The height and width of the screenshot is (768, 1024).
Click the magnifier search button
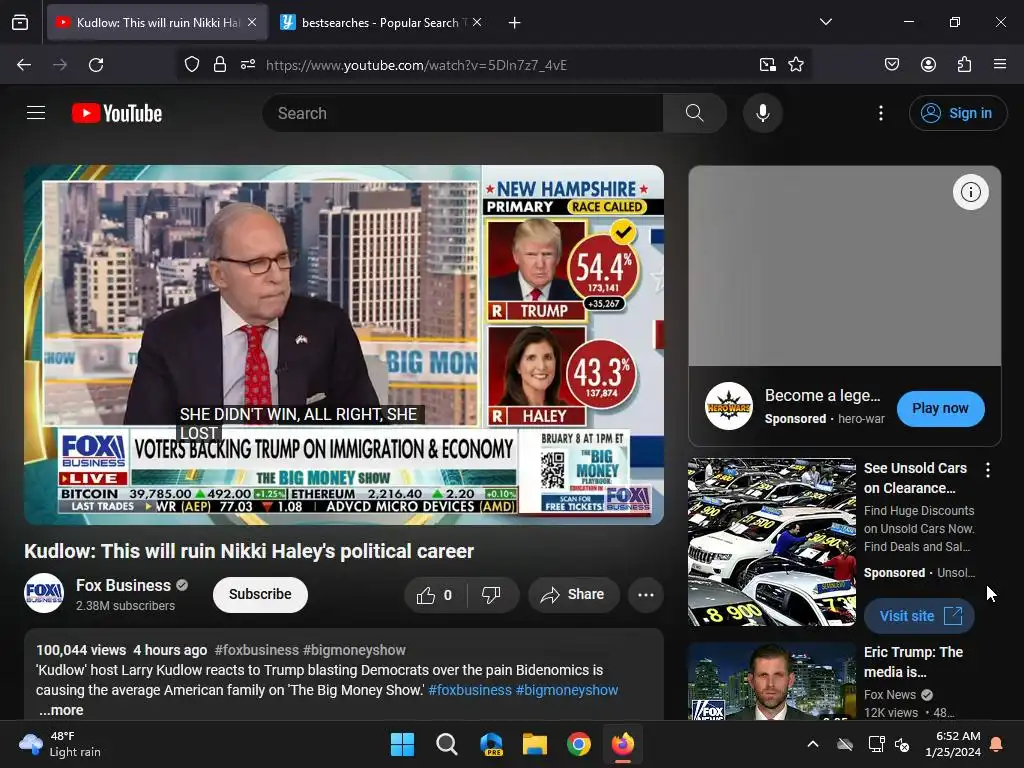coord(695,113)
